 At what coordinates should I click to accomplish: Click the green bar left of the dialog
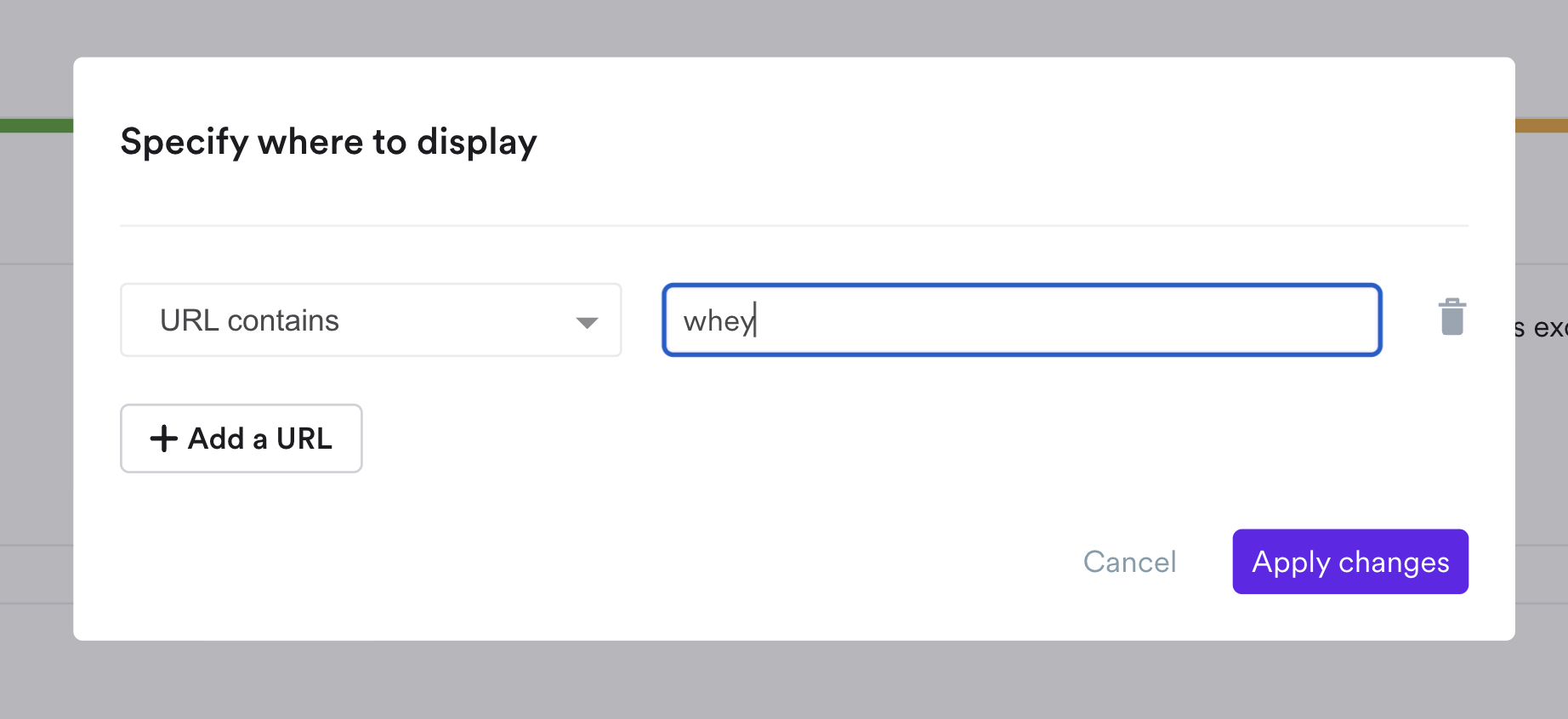(x=36, y=126)
